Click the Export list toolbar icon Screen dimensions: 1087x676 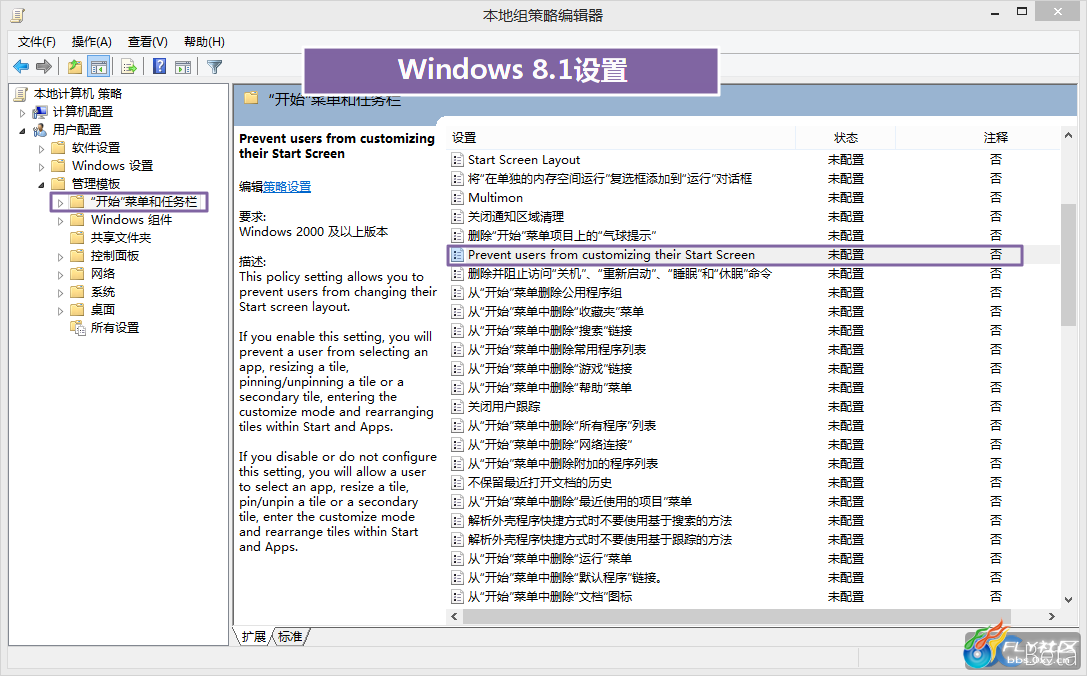click(x=128, y=67)
